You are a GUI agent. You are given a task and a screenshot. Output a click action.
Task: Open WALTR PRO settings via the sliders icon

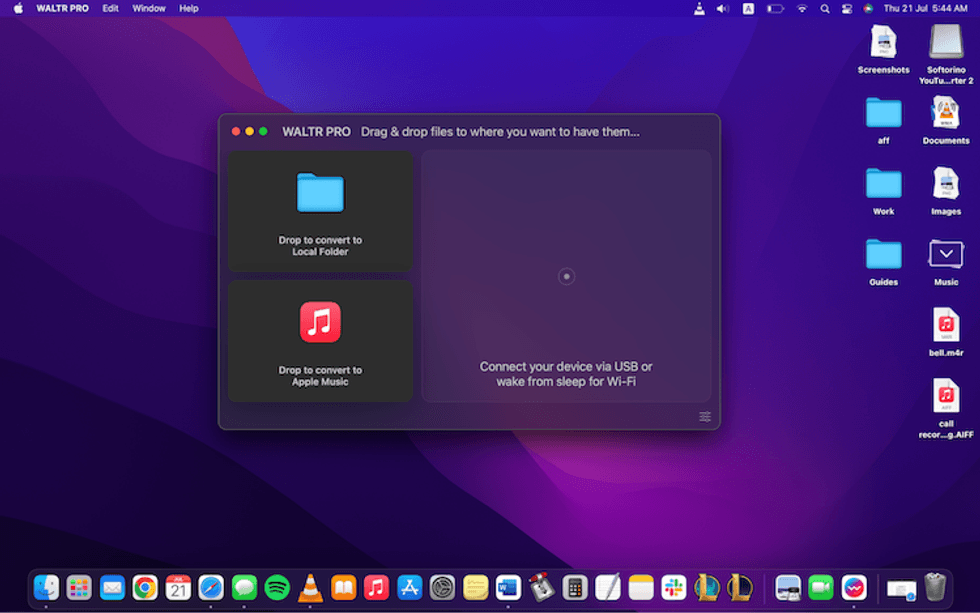[704, 417]
